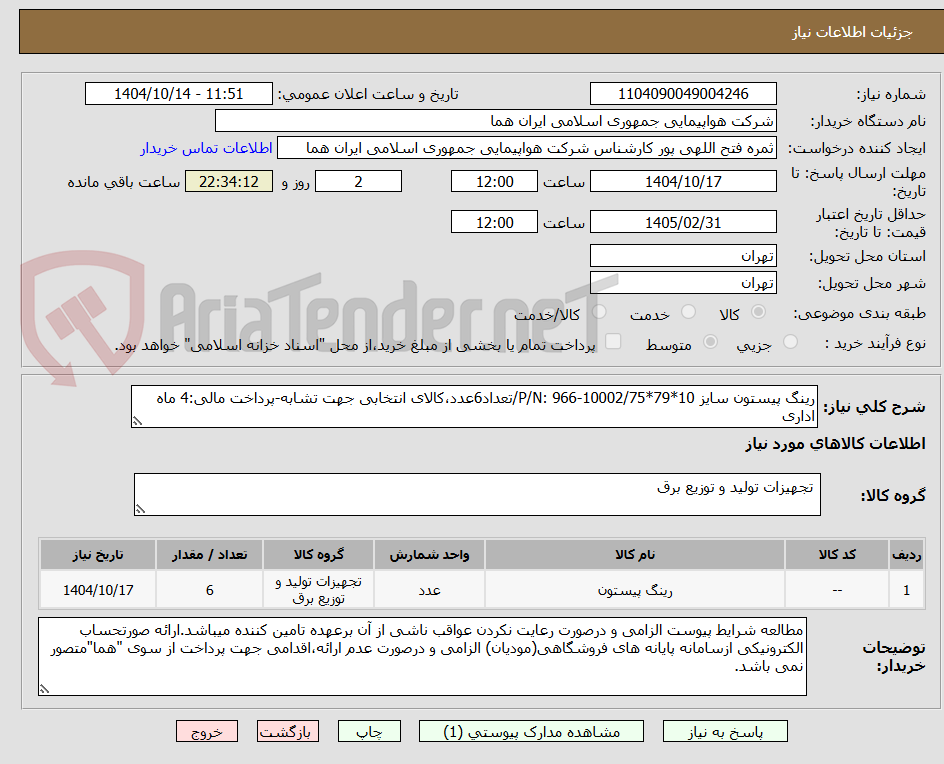Click the تهران province field
Viewport: 944px width, 764px height.
(683, 255)
